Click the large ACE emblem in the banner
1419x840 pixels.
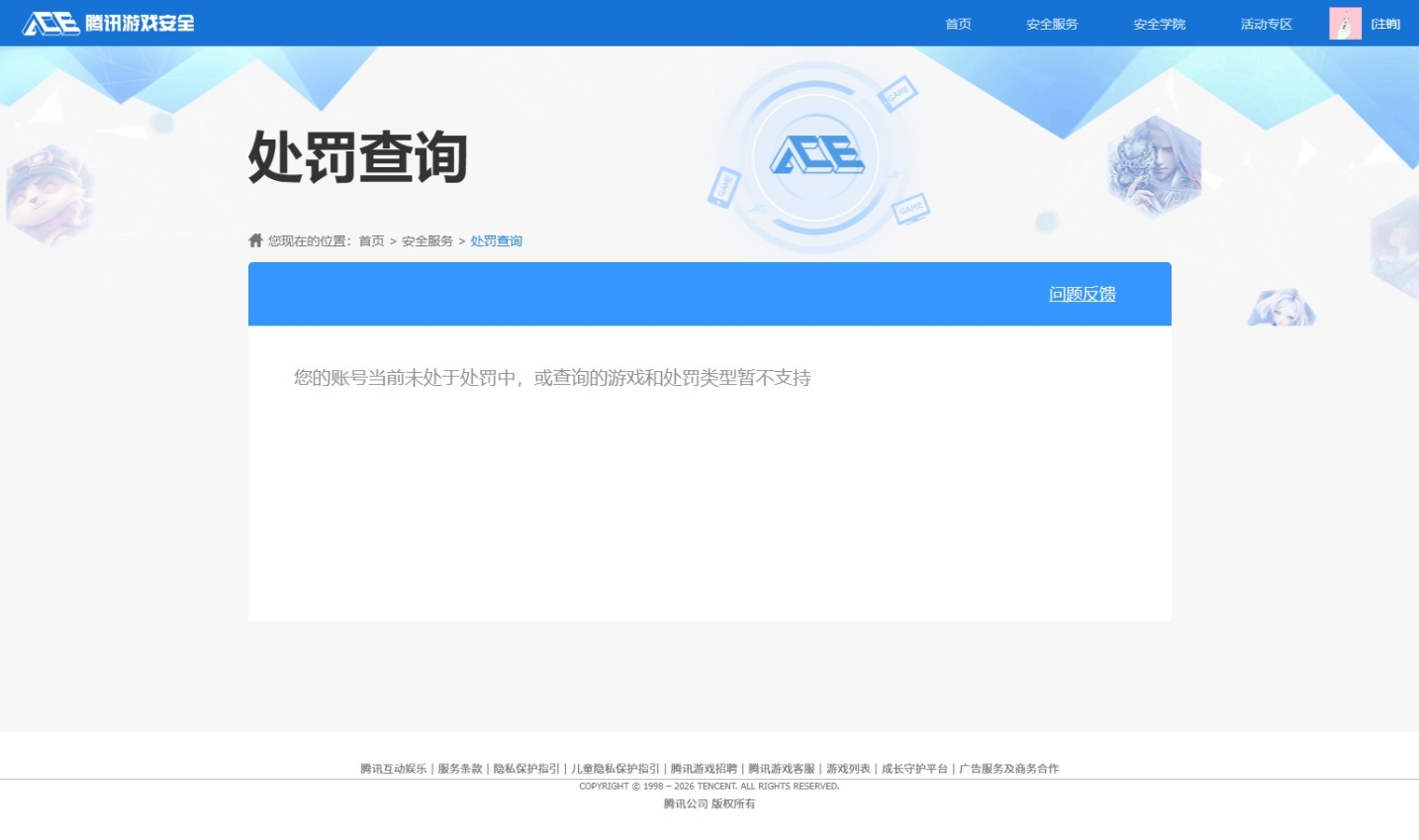coord(816,156)
